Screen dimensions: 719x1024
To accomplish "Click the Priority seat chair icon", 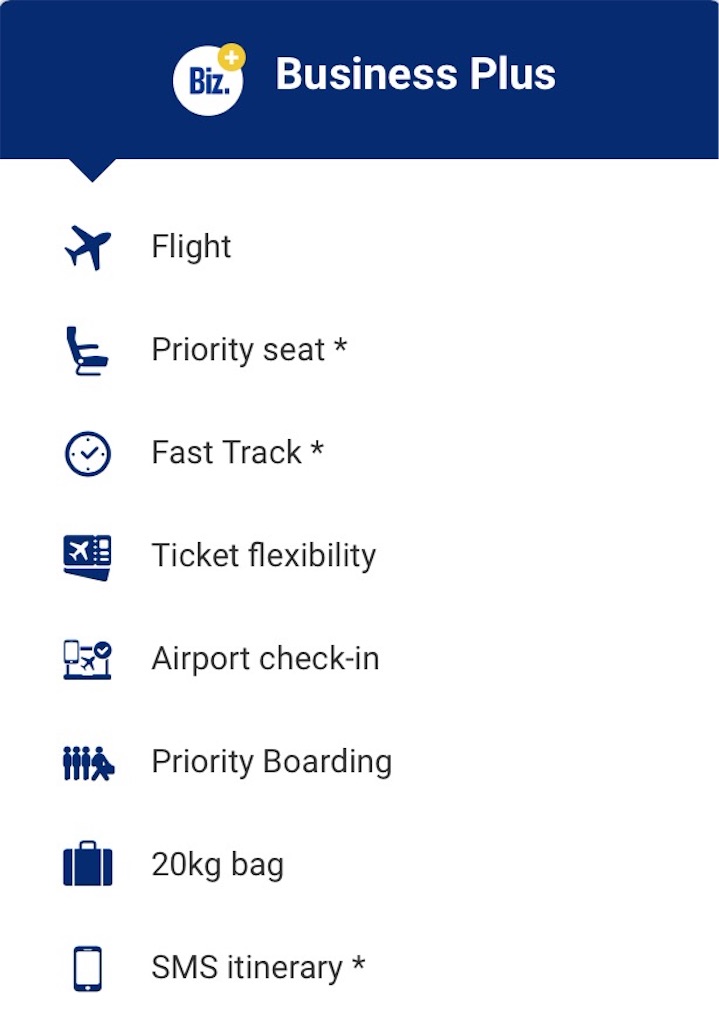I will tap(87, 351).
